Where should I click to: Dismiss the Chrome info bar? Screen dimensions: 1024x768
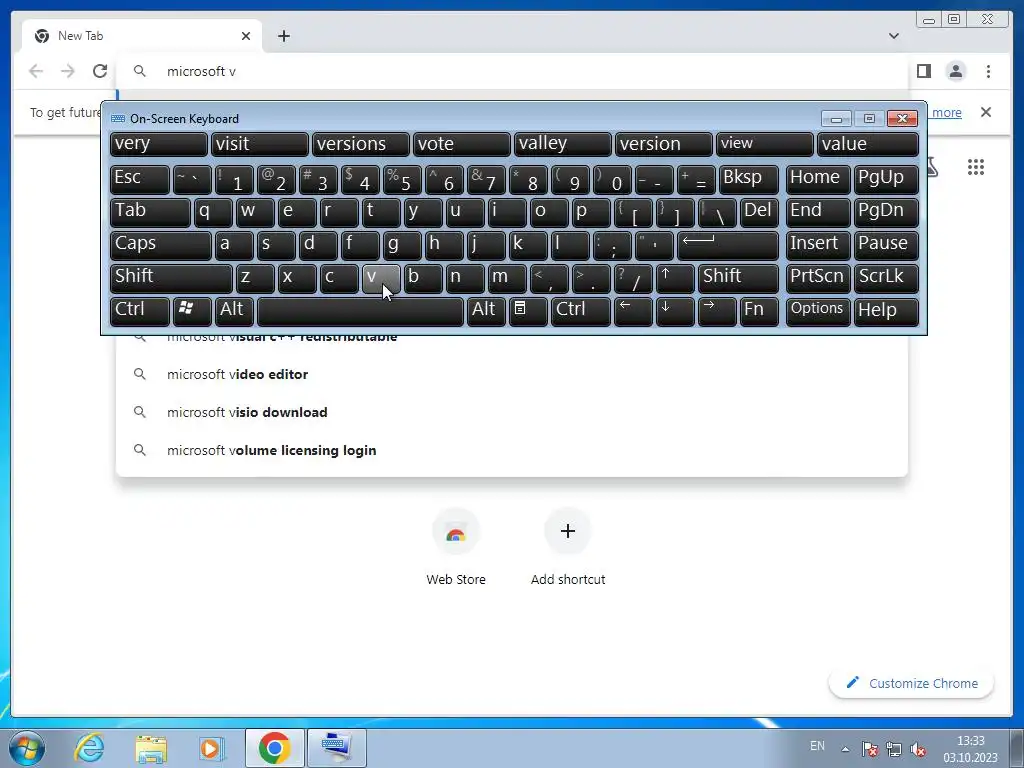pos(986,112)
